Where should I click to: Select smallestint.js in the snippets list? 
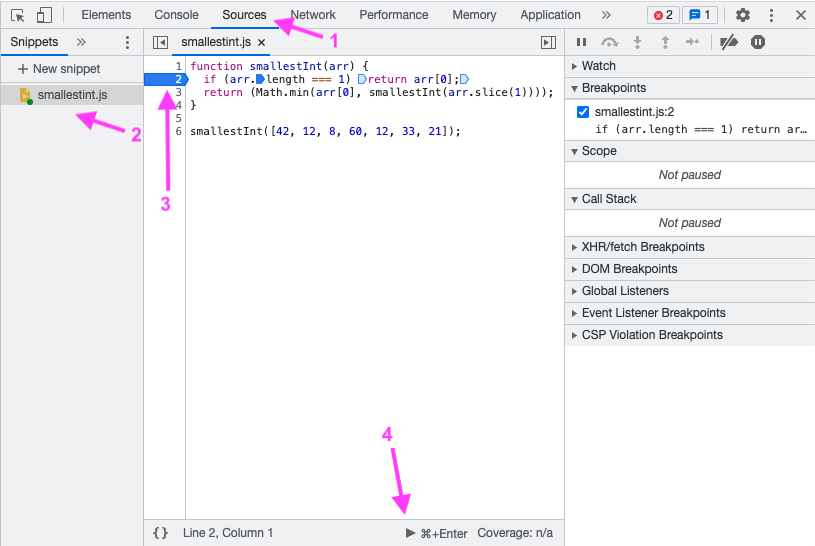click(72, 95)
